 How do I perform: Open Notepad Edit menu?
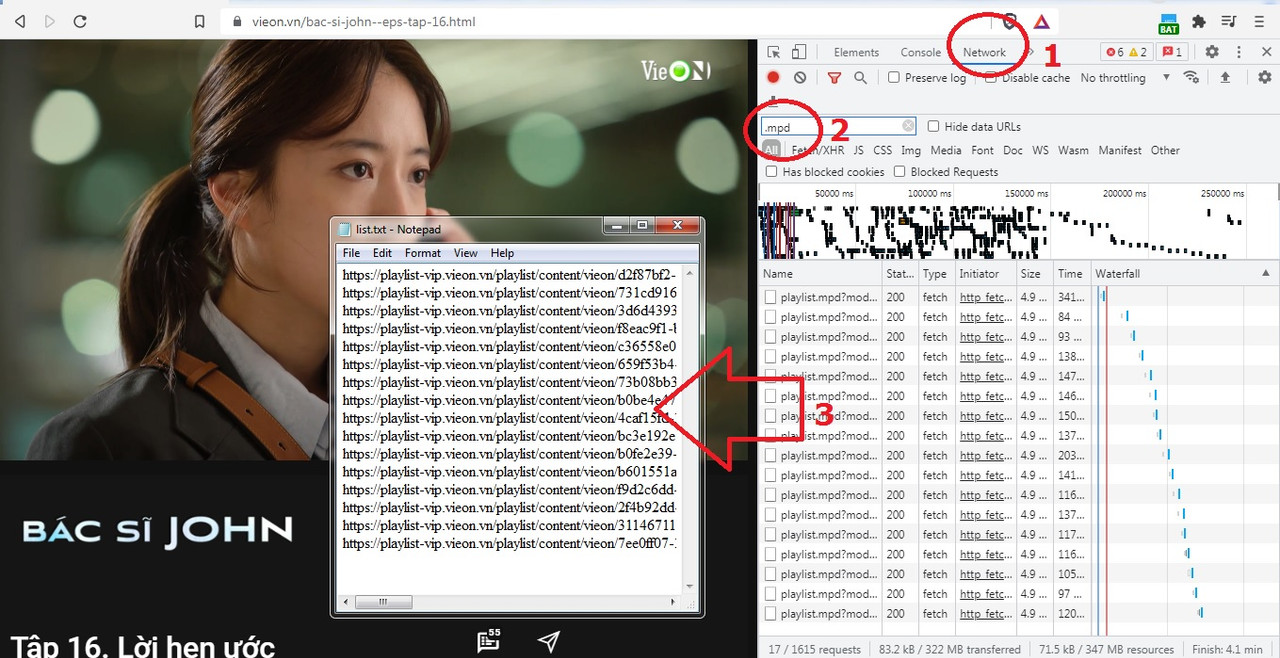[x=382, y=253]
